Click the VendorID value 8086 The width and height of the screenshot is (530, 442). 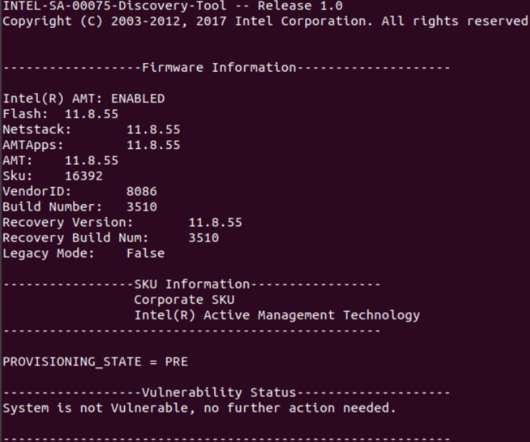142,192
